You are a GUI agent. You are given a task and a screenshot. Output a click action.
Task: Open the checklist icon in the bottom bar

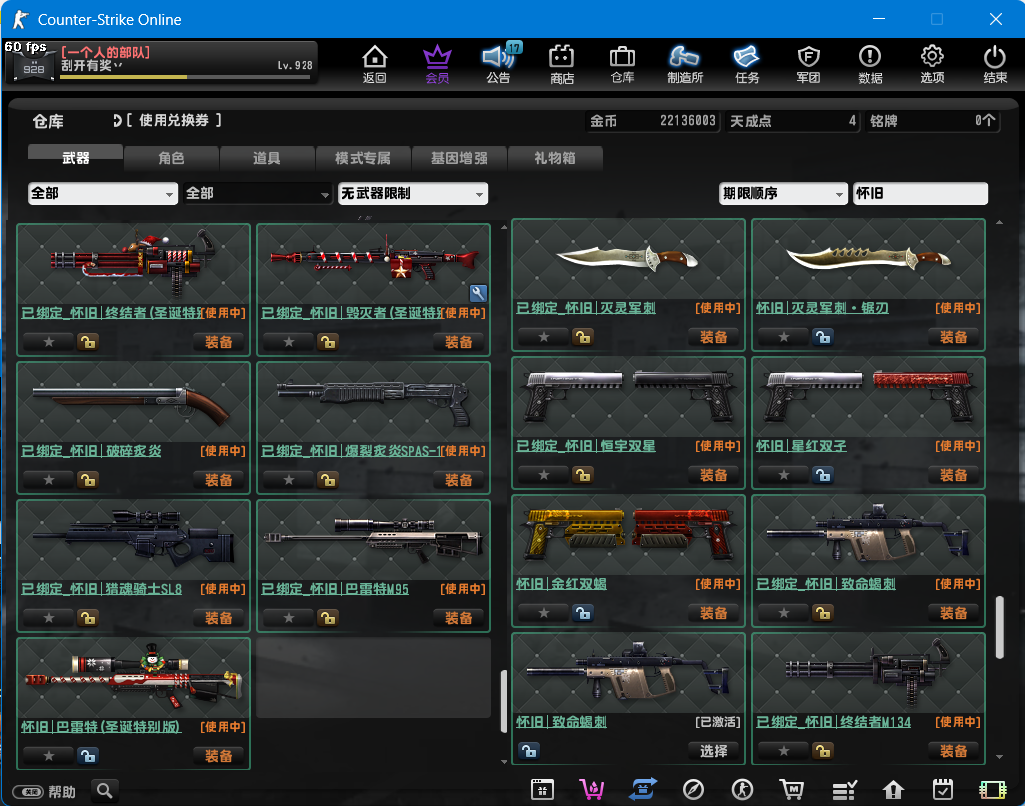(844, 790)
